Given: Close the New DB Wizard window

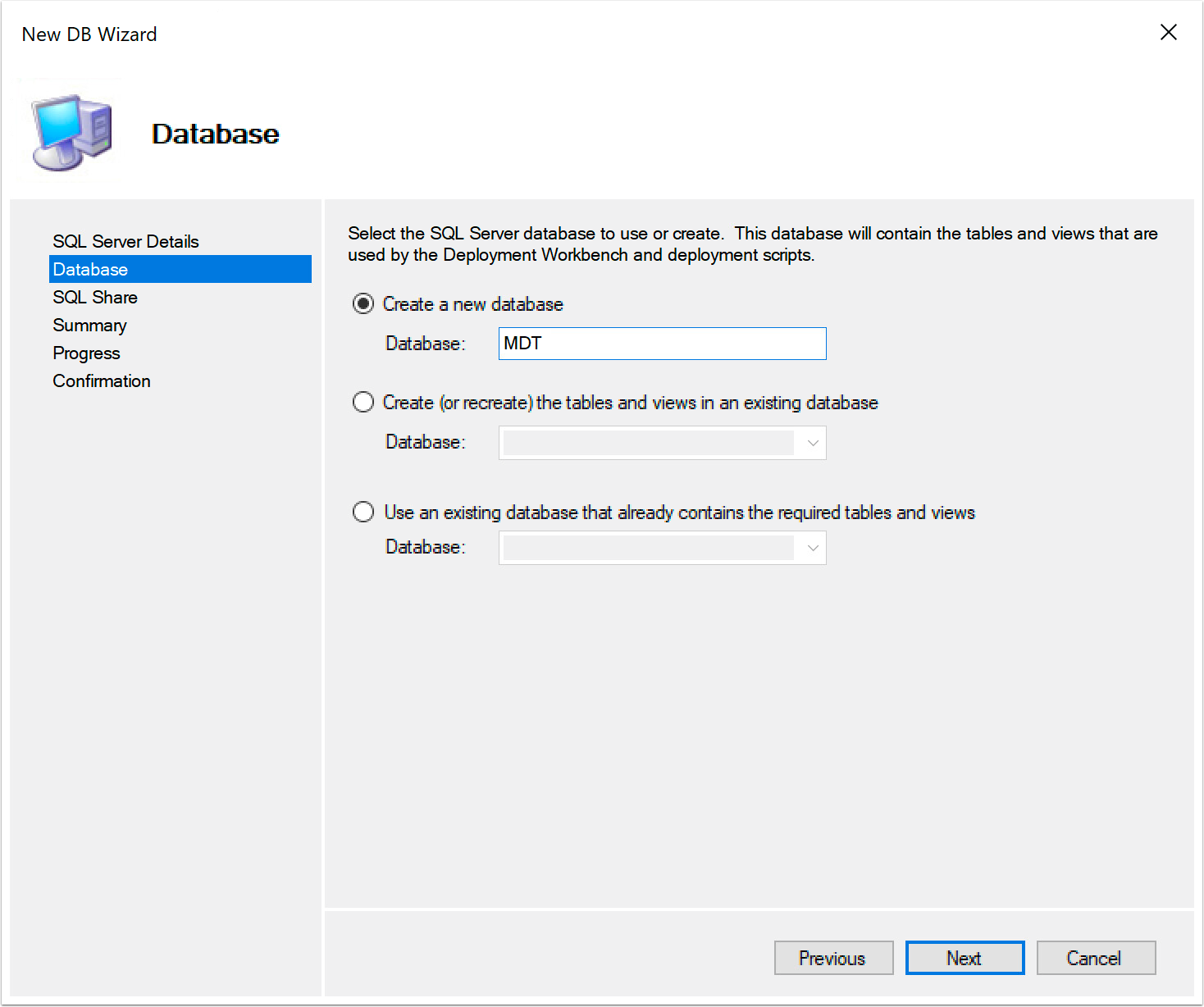Looking at the screenshot, I should pos(1169,33).
